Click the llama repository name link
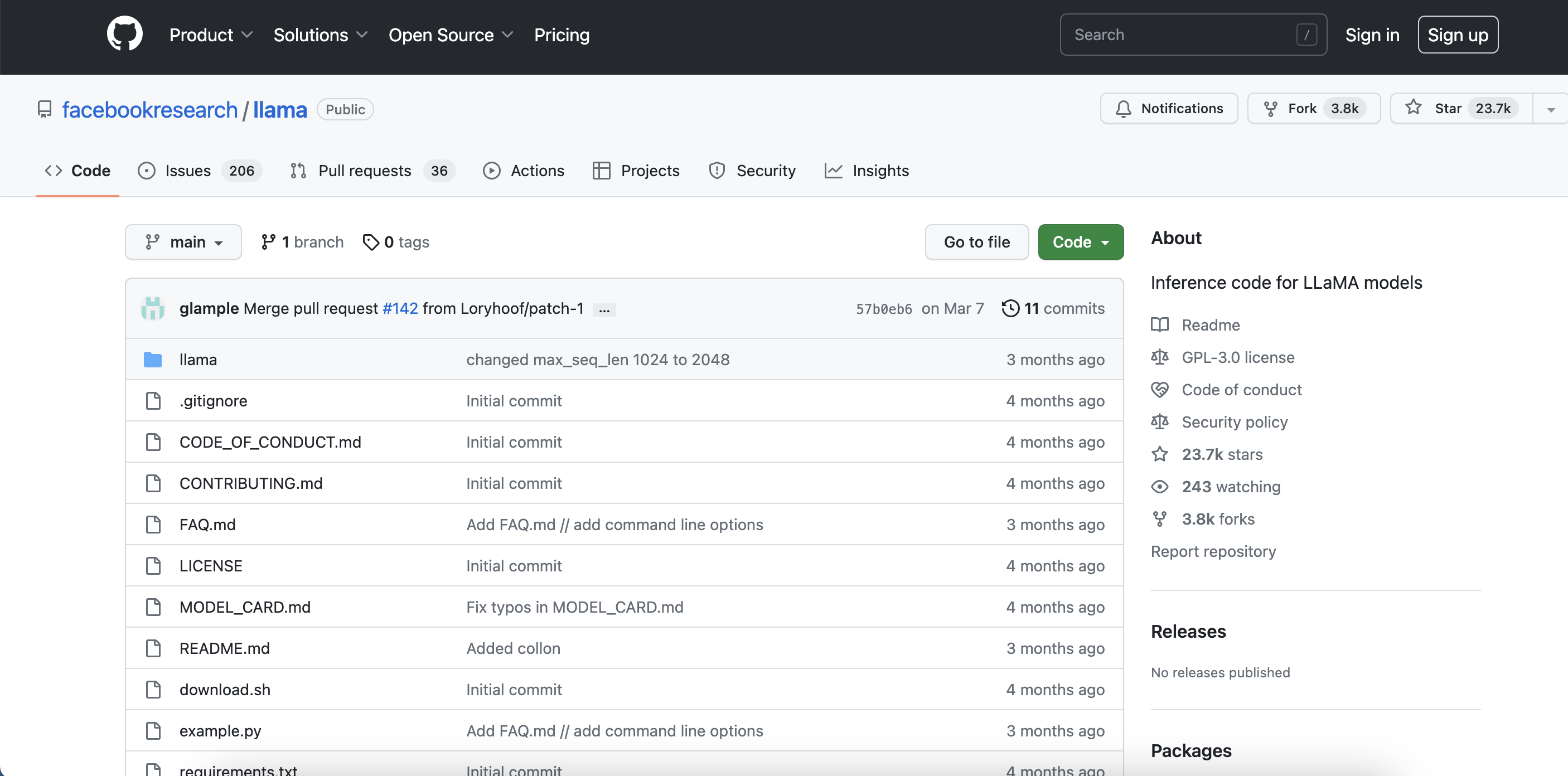The height and width of the screenshot is (776, 1568). pyautogui.click(x=280, y=110)
